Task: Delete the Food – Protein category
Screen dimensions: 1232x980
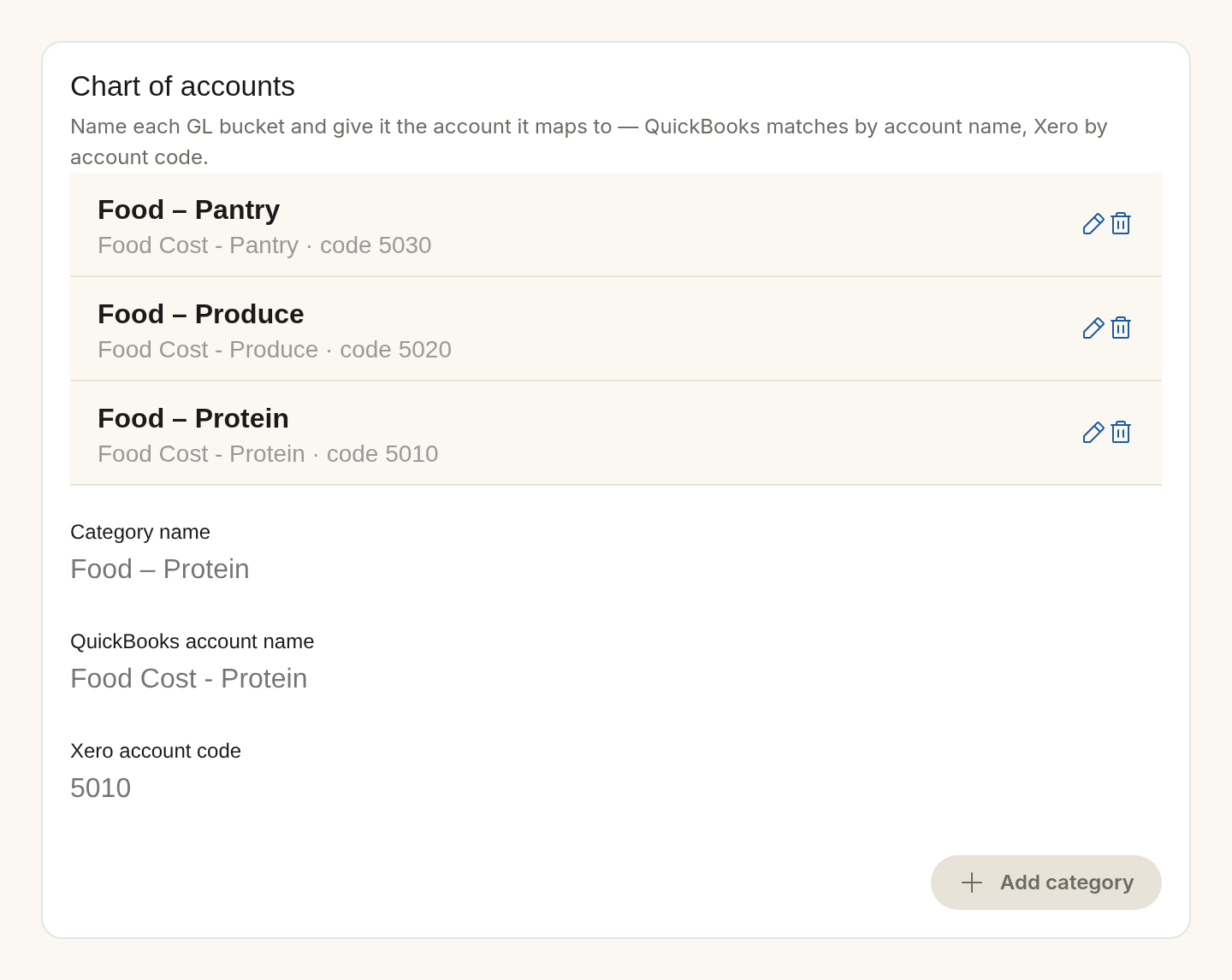Action: [x=1121, y=433]
